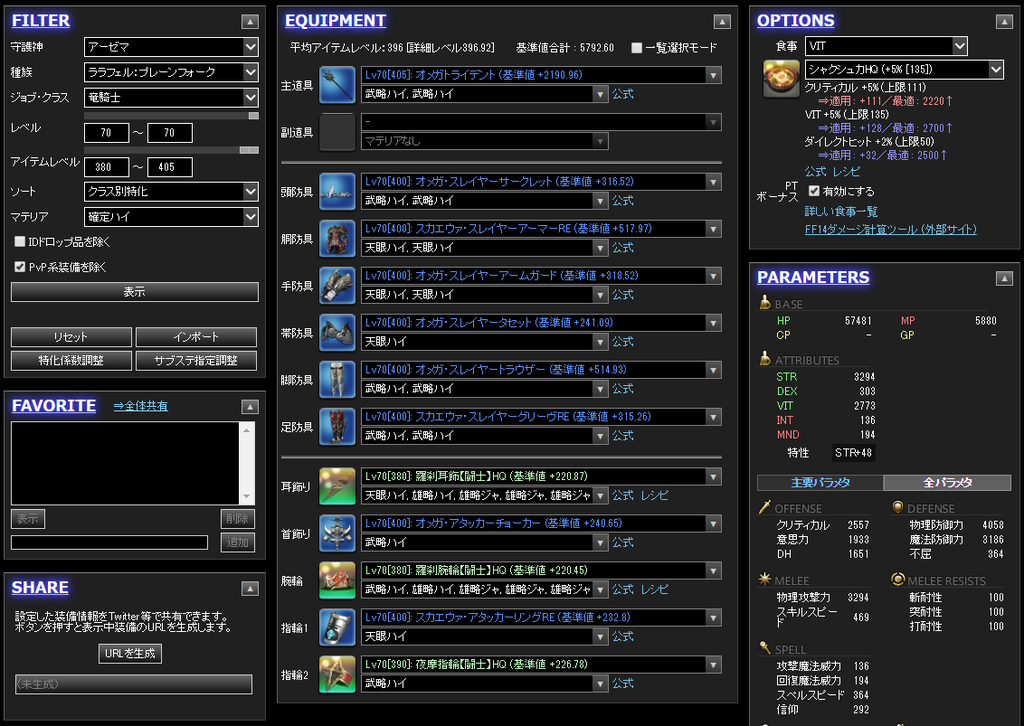Open the earring materia dropdown

click(485, 496)
